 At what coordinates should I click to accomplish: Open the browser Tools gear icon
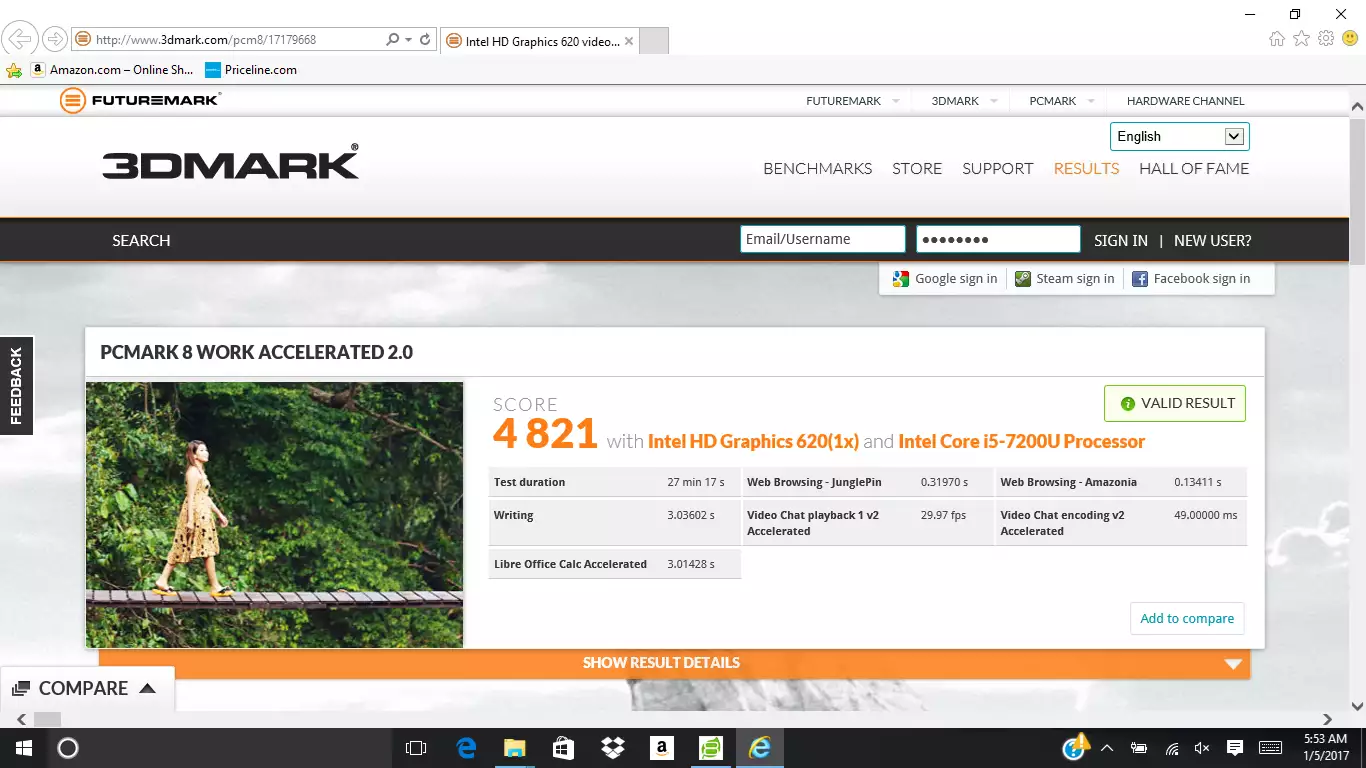pyautogui.click(x=1326, y=39)
